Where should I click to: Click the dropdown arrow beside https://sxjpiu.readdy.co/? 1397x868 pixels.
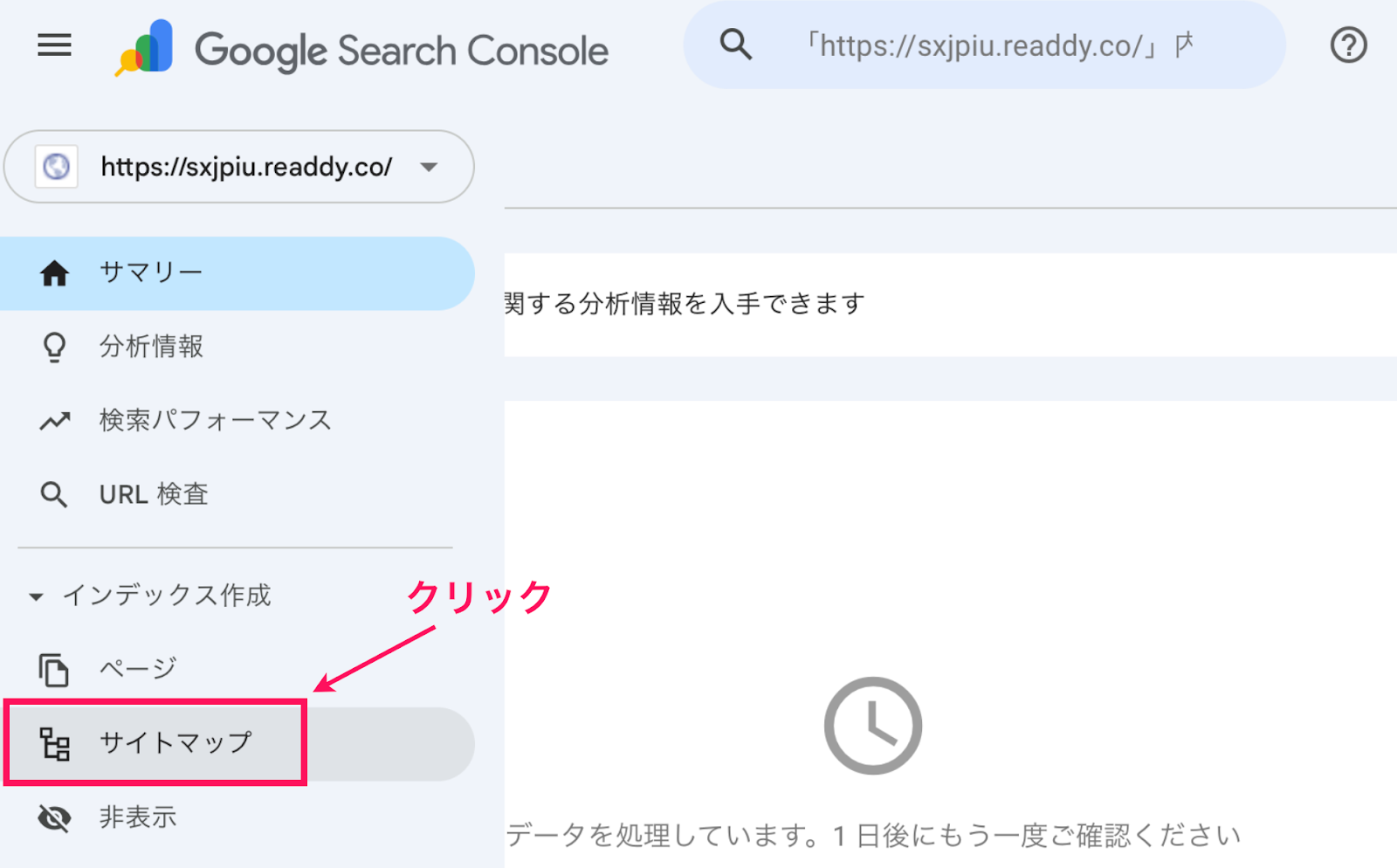[x=429, y=167]
